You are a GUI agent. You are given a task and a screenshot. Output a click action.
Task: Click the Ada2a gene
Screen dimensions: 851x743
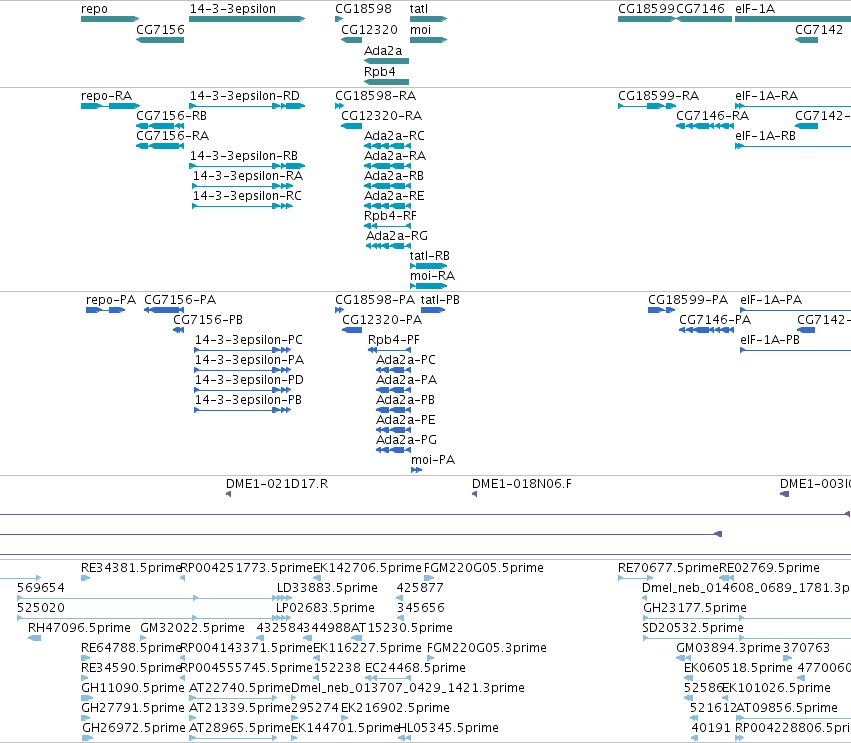click(x=386, y=61)
